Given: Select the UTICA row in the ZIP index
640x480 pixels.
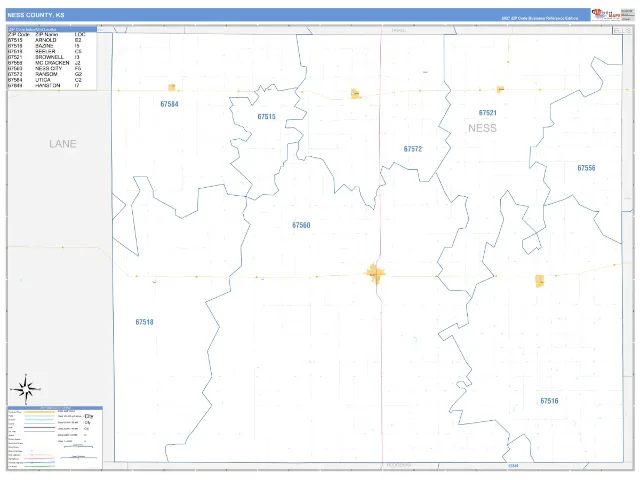Looking at the screenshot, I should click(x=45, y=80).
